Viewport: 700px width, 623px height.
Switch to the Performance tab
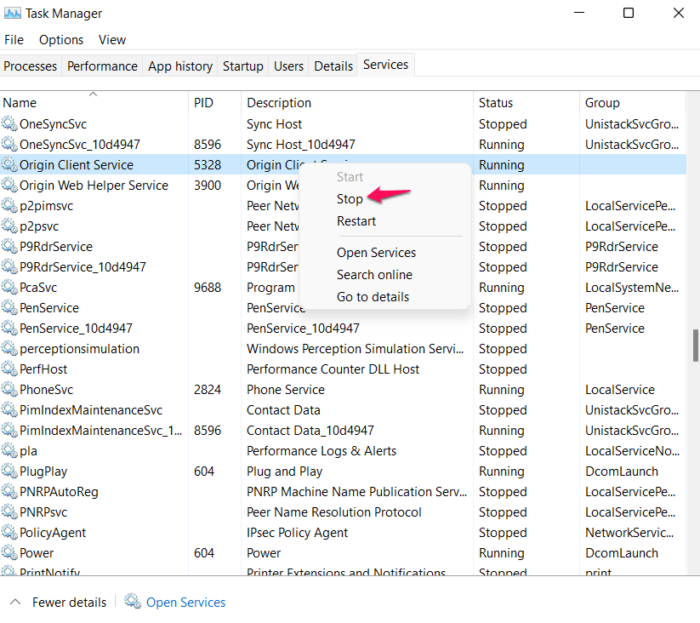tap(102, 66)
